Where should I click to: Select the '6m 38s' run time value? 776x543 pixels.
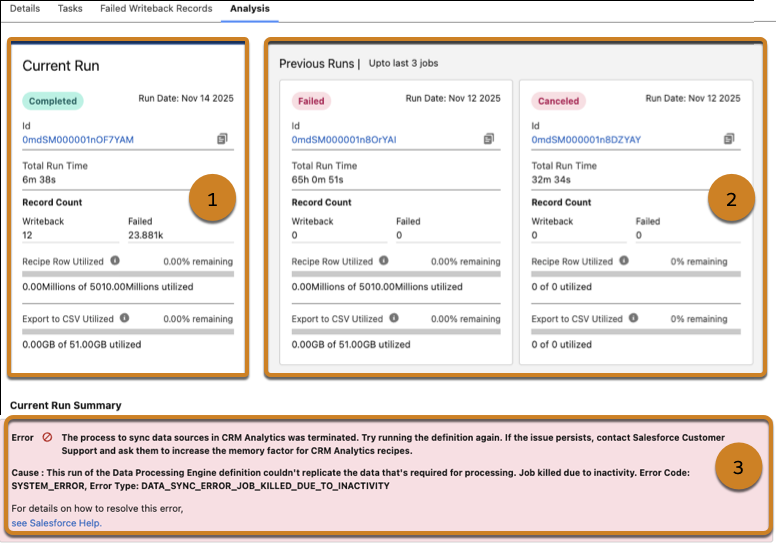point(39,180)
